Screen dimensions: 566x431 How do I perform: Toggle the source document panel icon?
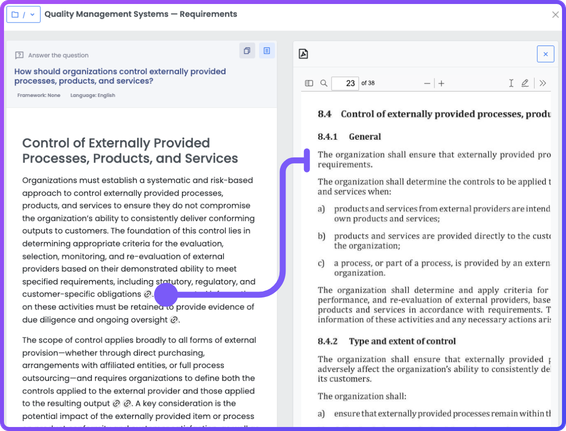tap(267, 51)
